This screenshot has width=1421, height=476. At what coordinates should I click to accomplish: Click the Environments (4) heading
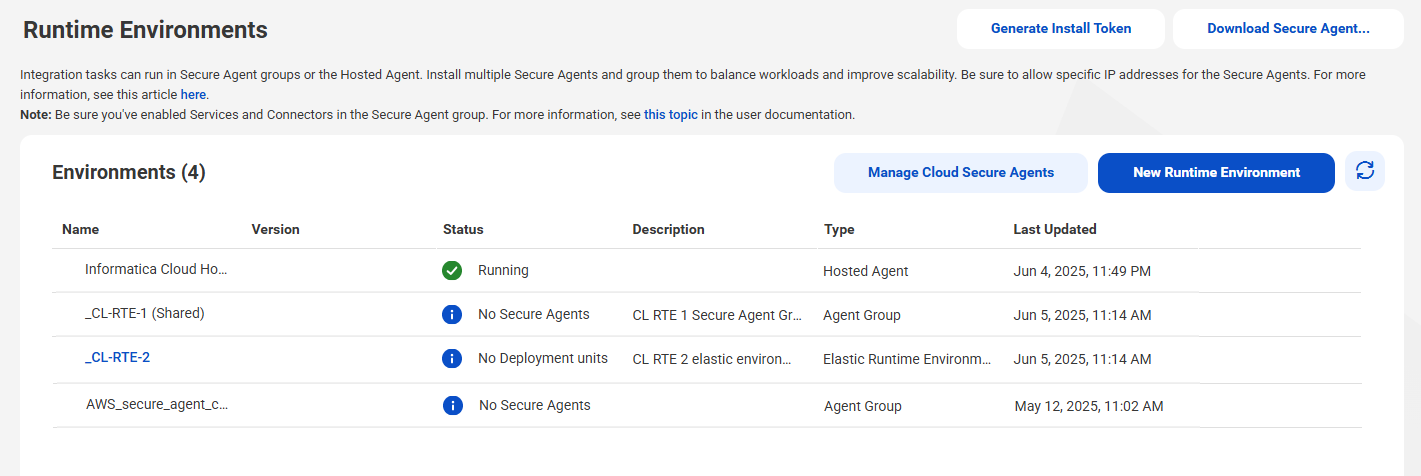pyautogui.click(x=129, y=172)
